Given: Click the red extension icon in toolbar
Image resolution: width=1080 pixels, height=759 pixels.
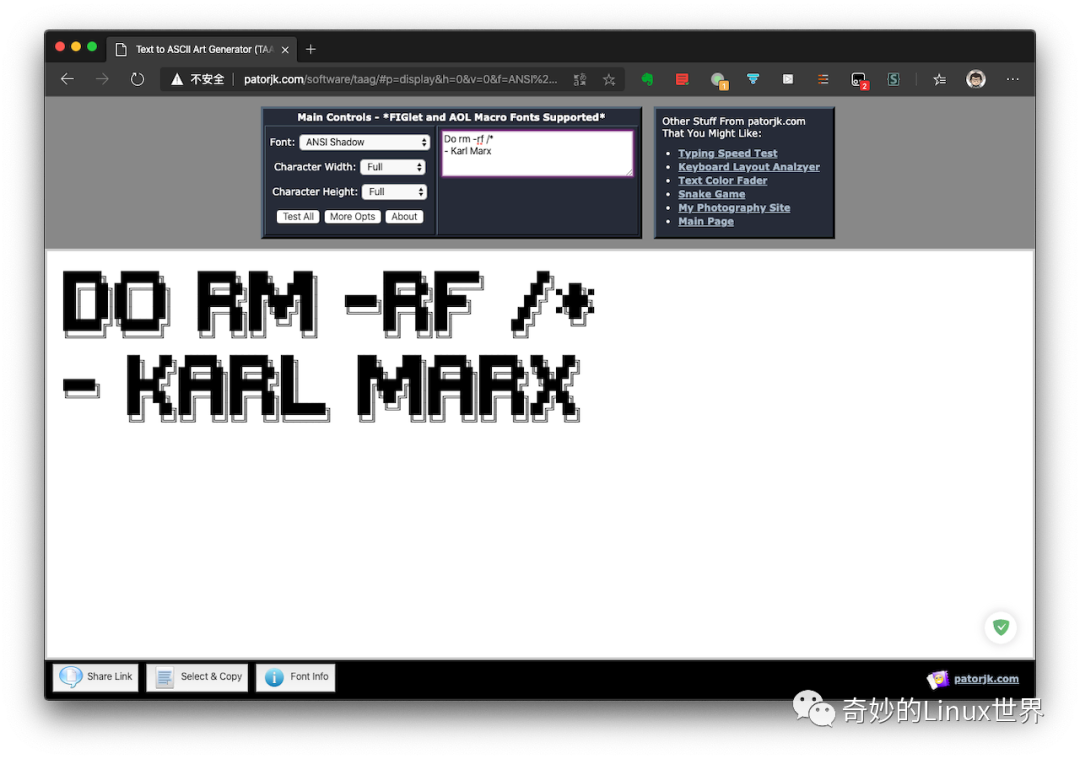Looking at the screenshot, I should (682, 79).
